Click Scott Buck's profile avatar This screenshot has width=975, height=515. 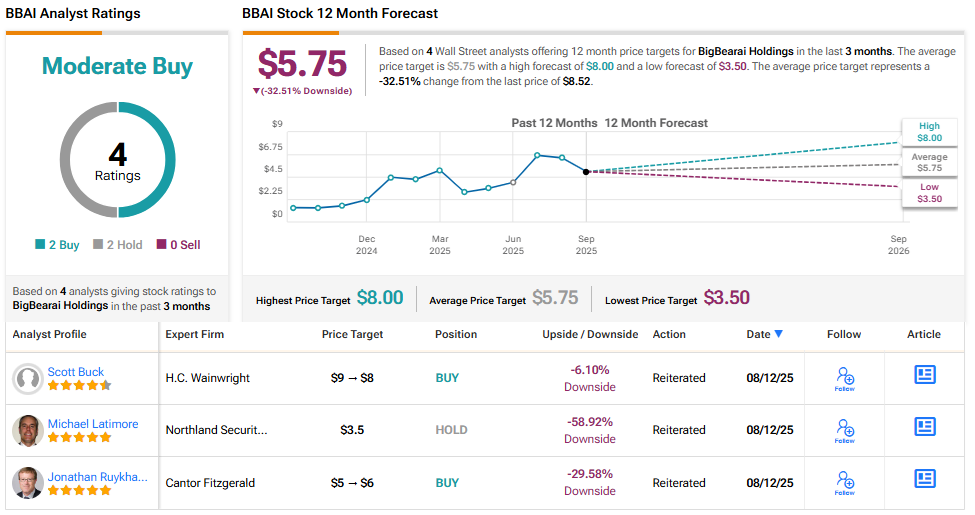(27, 378)
